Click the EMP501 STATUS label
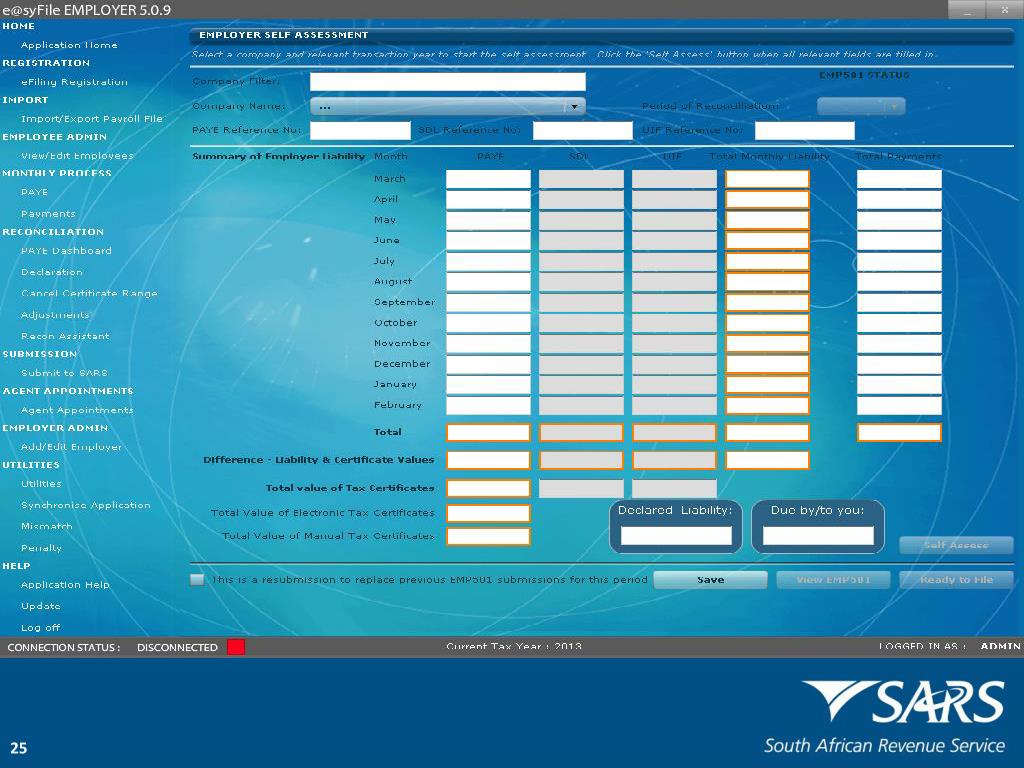Viewport: 1024px width, 768px height. pos(864,75)
